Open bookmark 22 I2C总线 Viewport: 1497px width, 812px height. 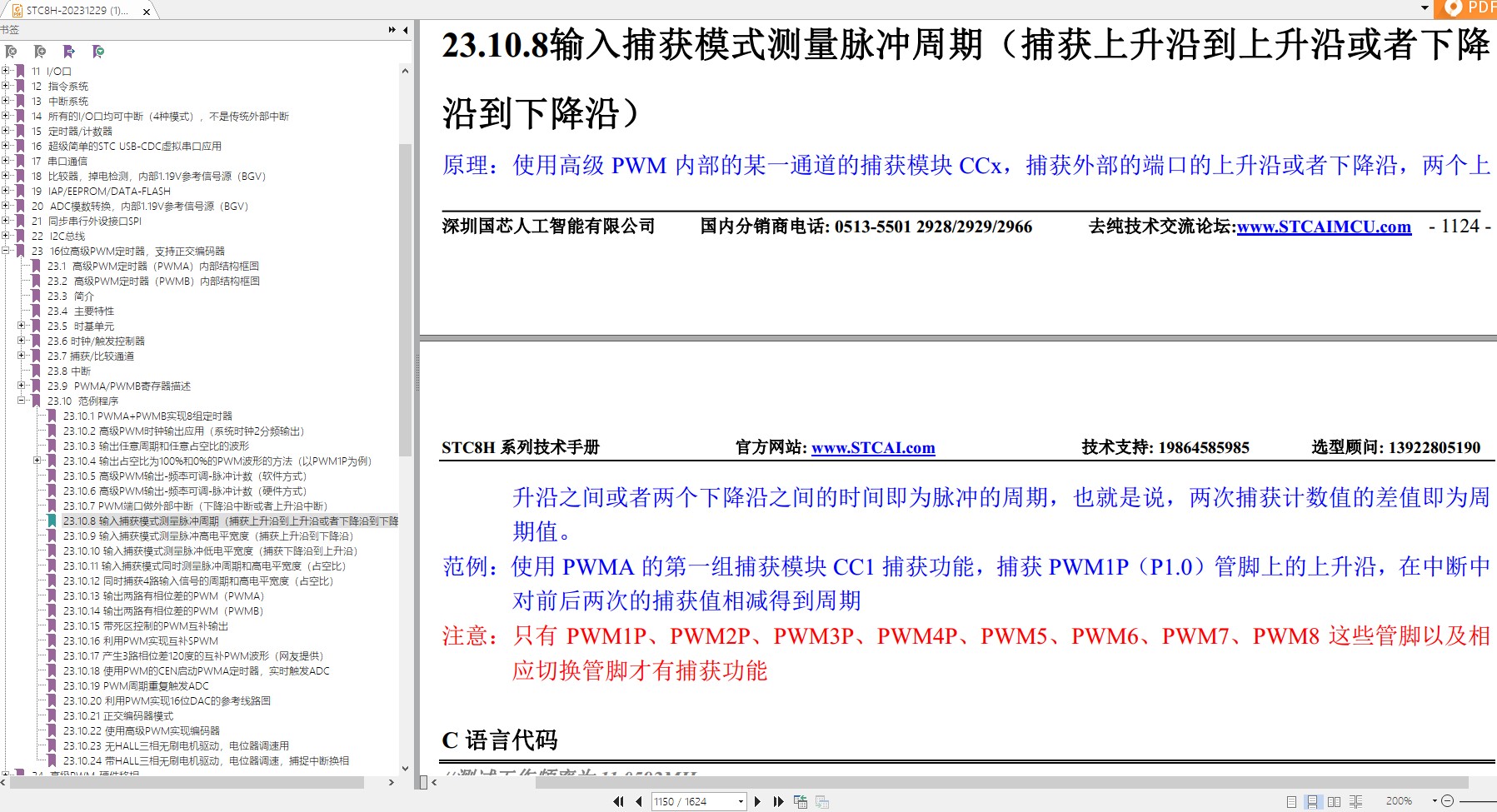click(x=58, y=236)
